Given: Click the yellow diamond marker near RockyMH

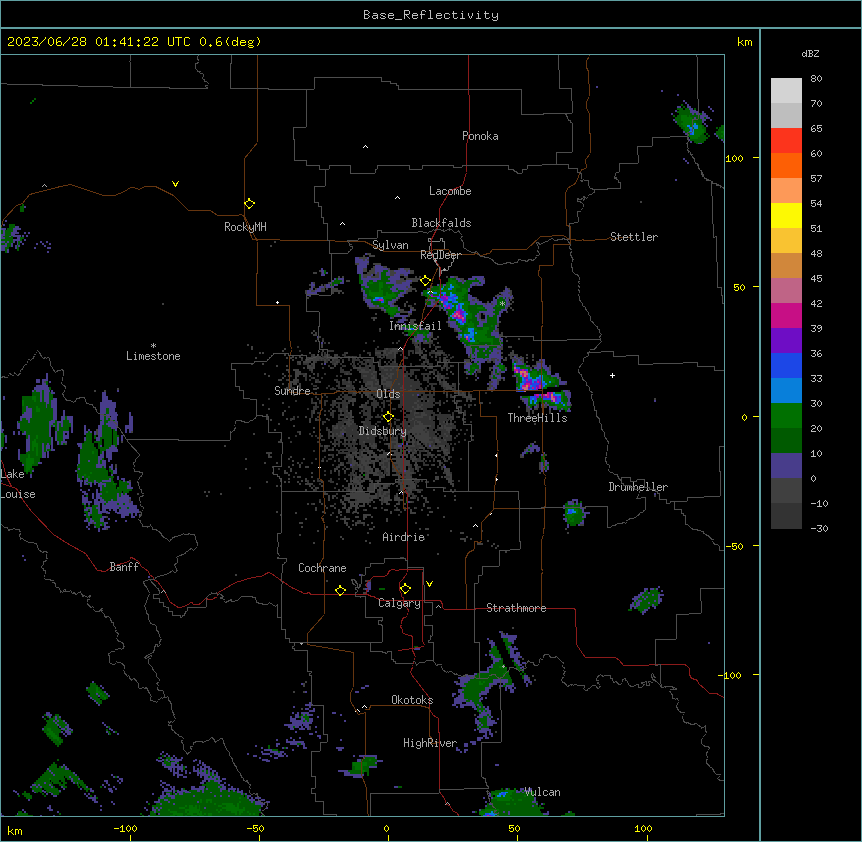Looking at the screenshot, I should [249, 204].
